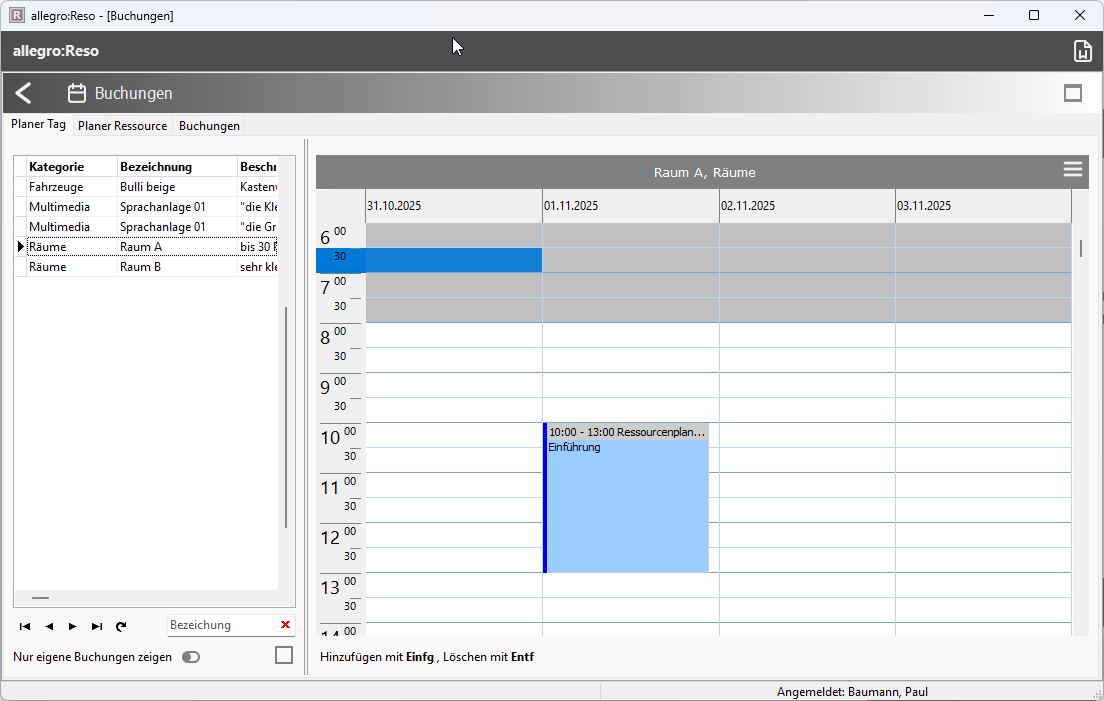Click the Bezeichnung filter input field
Image resolution: width=1104 pixels, height=701 pixels.
[x=222, y=625]
